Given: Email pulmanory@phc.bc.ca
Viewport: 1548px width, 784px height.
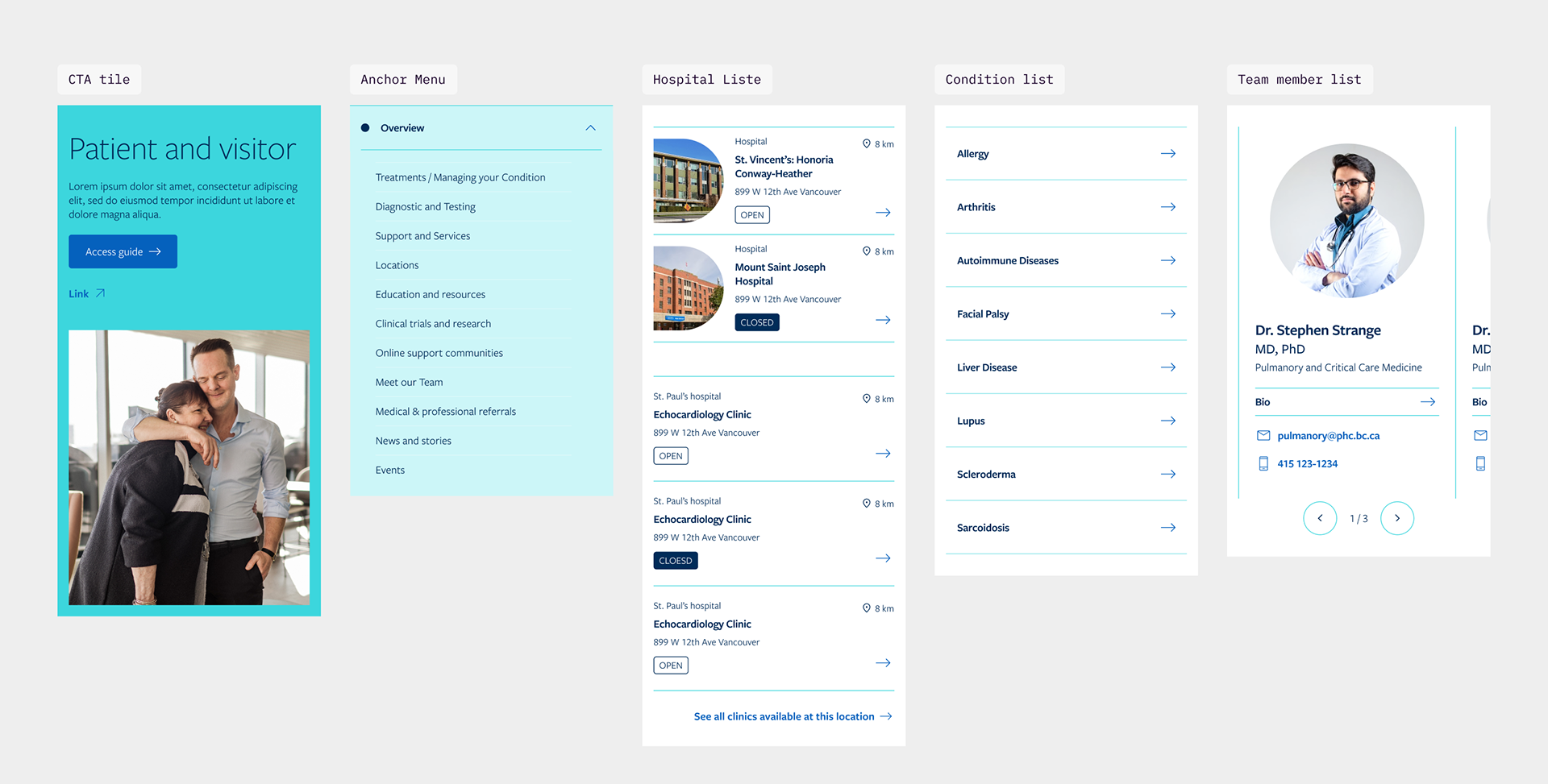Looking at the screenshot, I should tap(1328, 436).
